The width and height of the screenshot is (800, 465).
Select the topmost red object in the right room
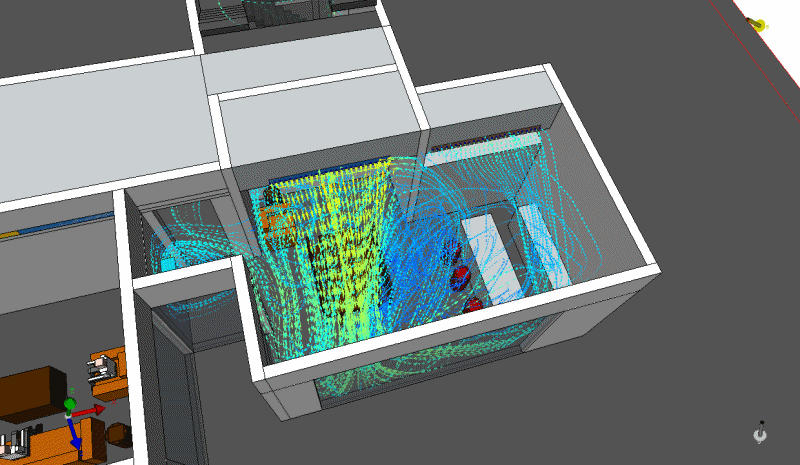pyautogui.click(x=454, y=251)
